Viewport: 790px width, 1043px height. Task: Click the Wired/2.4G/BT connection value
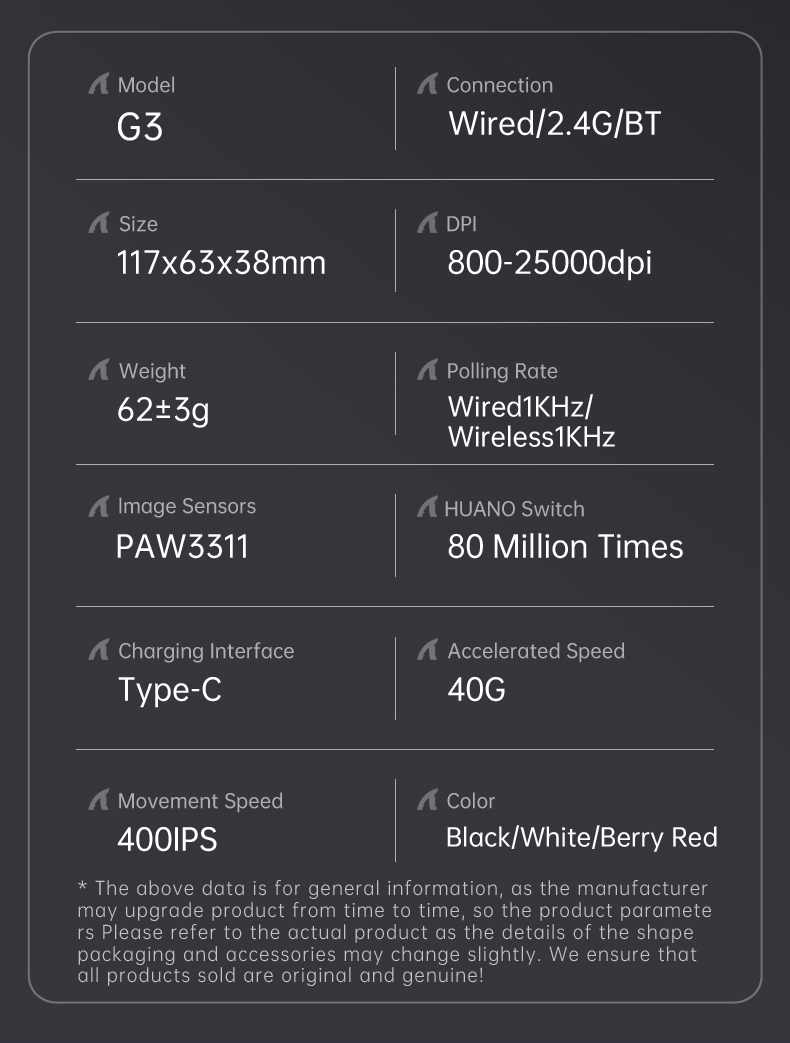554,124
